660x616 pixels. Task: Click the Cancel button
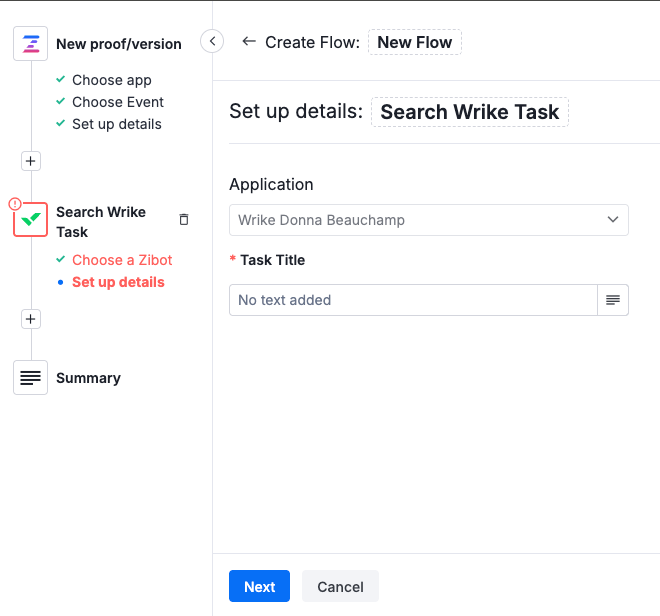(340, 586)
